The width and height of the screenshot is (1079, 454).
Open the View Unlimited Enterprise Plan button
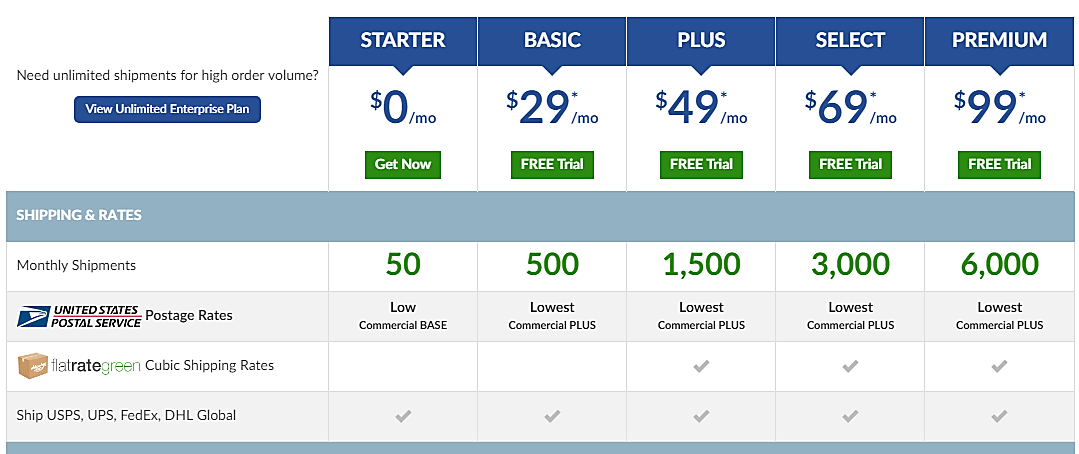pos(167,109)
